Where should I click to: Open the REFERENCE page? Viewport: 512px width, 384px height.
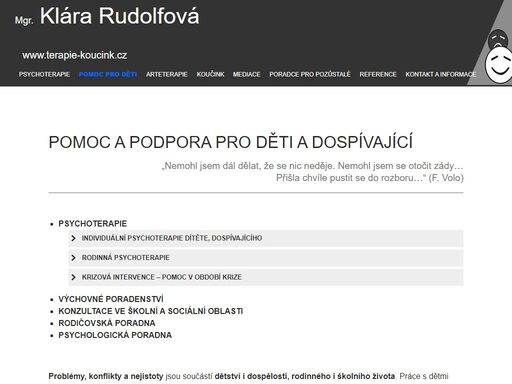tap(378, 74)
